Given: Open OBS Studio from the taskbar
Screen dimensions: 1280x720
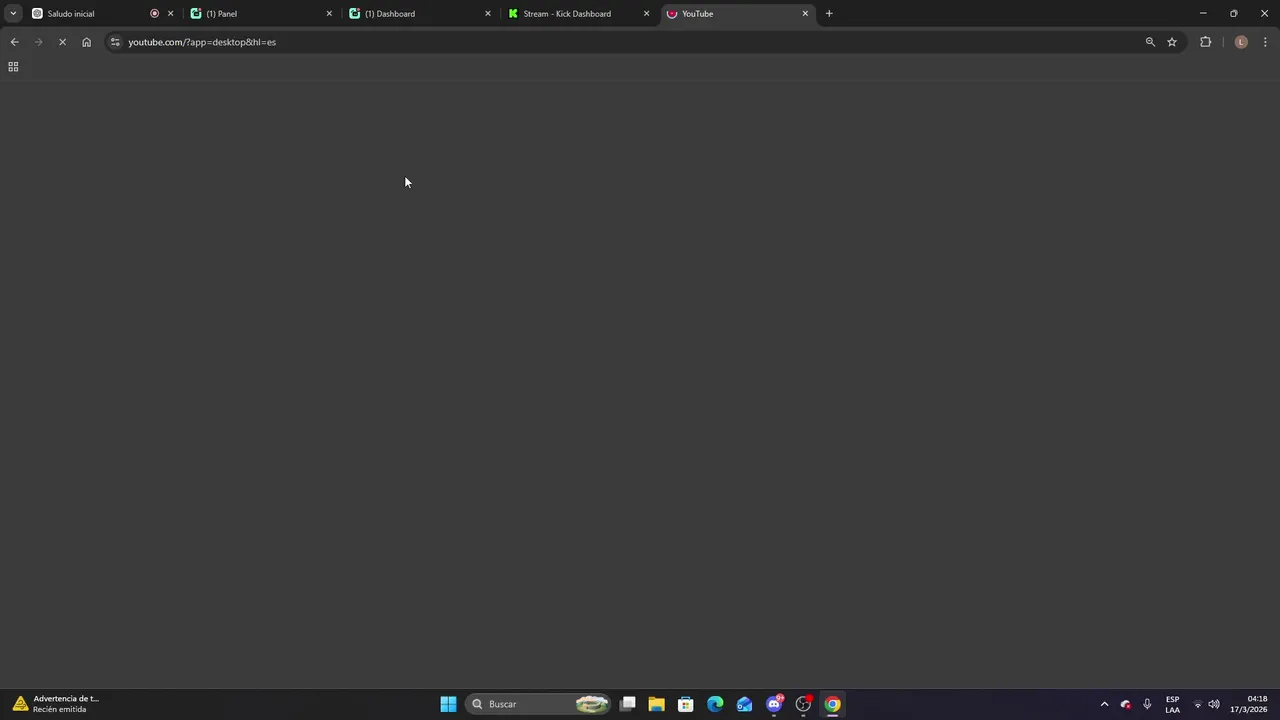Looking at the screenshot, I should pos(803,704).
